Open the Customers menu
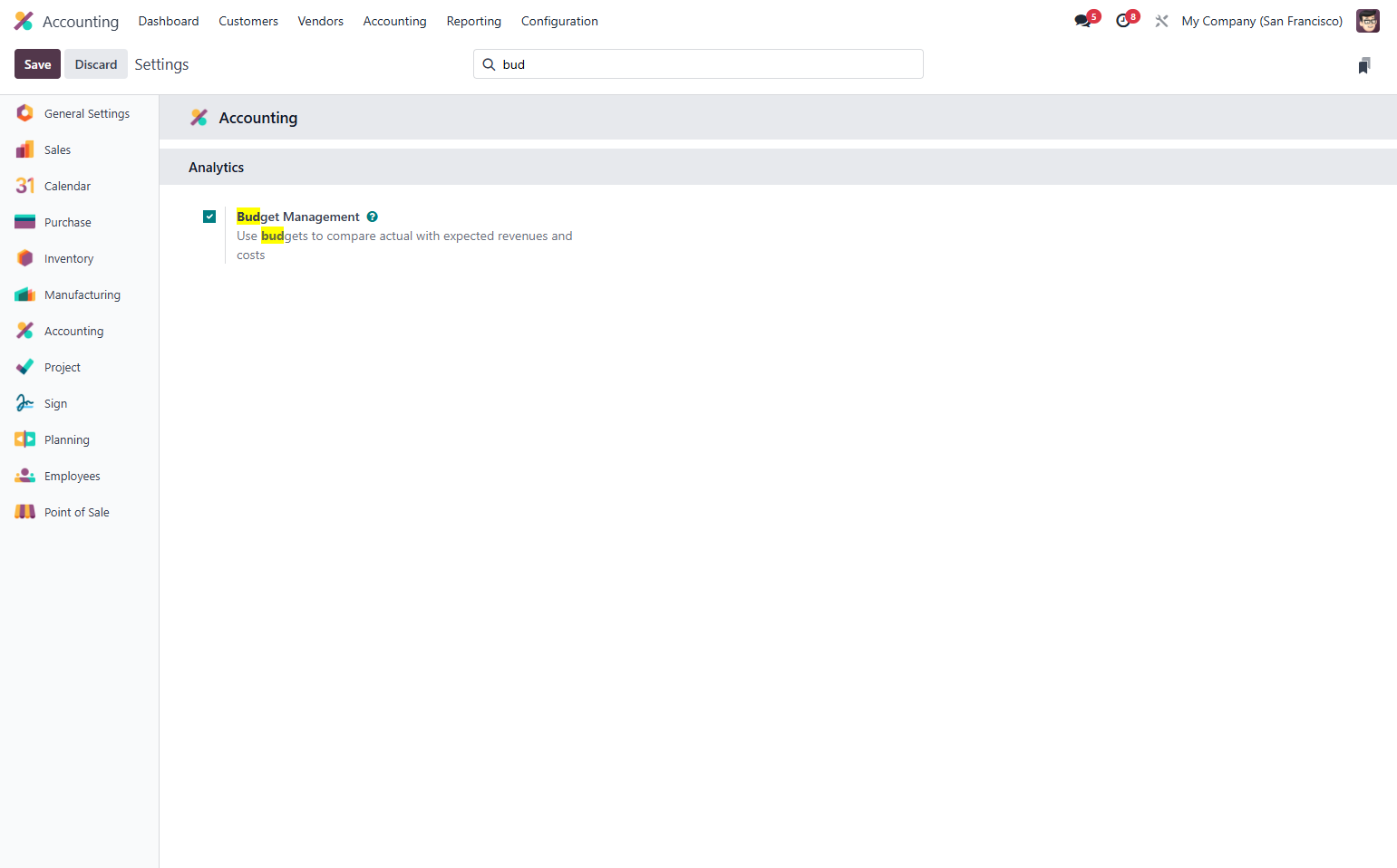This screenshot has height=868, width=1397. click(248, 21)
